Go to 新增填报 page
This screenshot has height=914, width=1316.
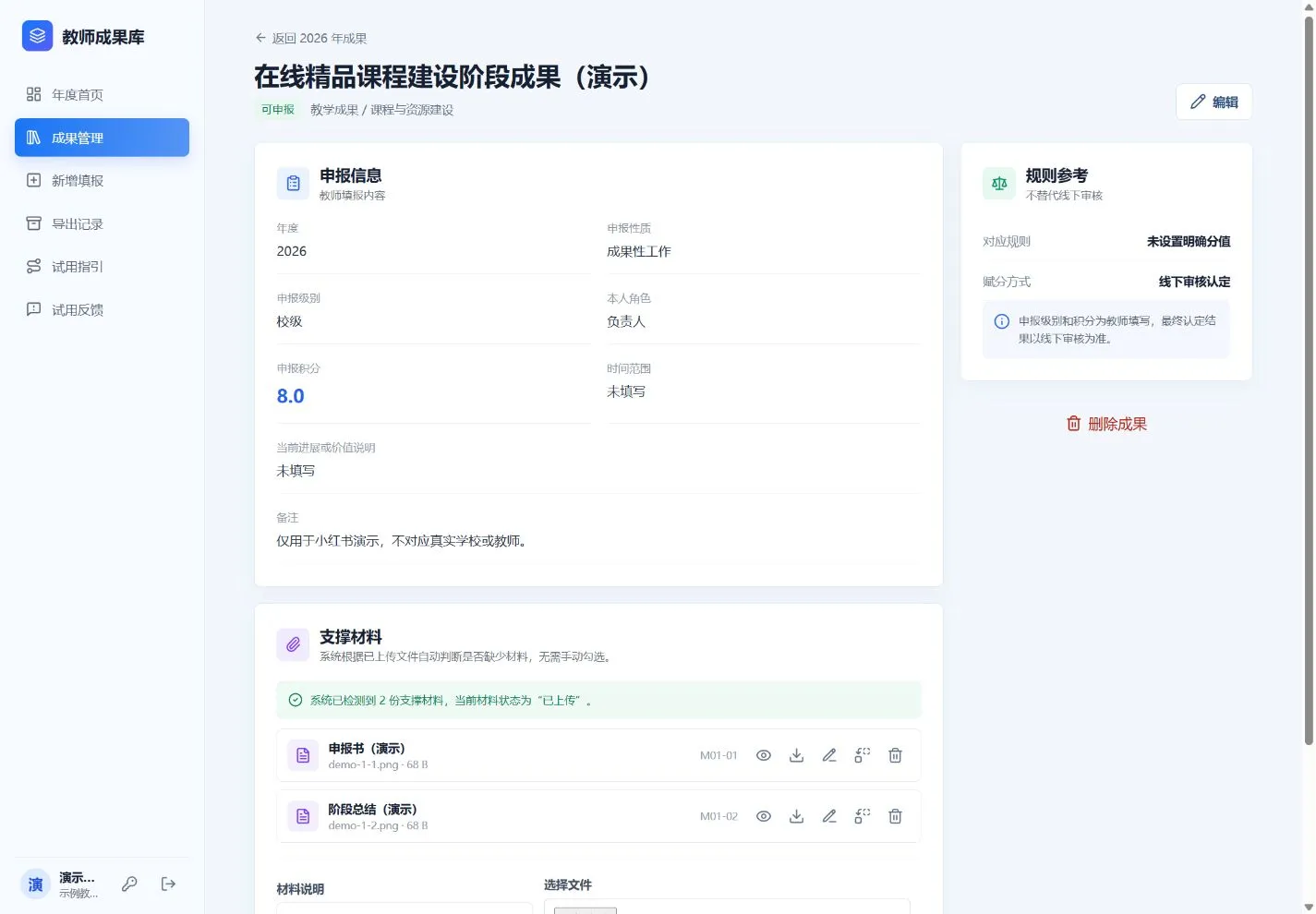(x=102, y=180)
